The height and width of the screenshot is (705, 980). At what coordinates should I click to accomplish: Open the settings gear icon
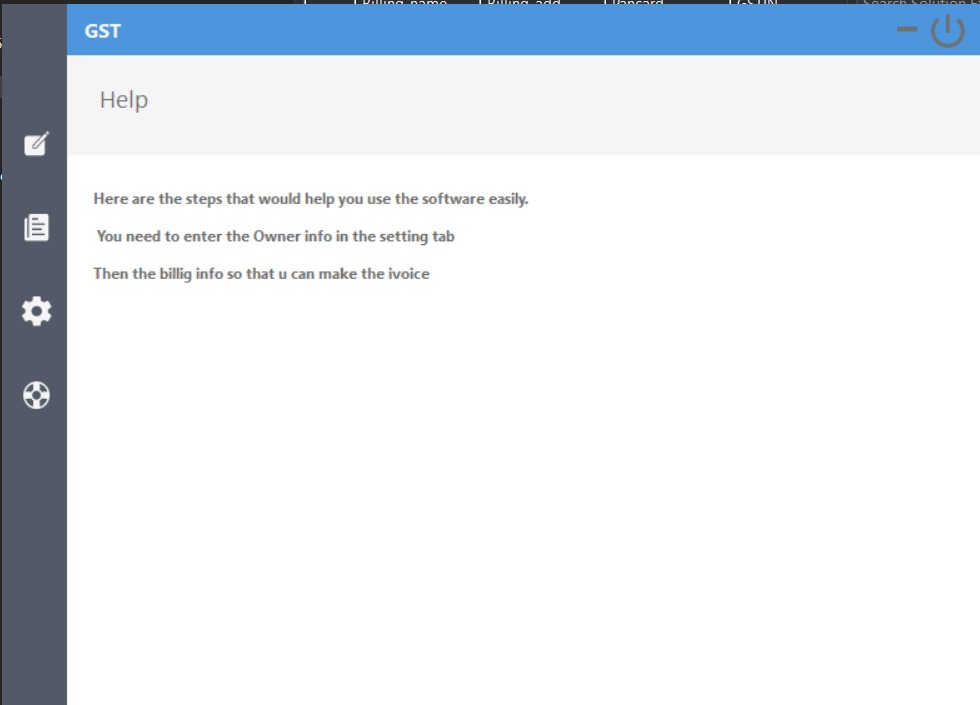point(36,311)
